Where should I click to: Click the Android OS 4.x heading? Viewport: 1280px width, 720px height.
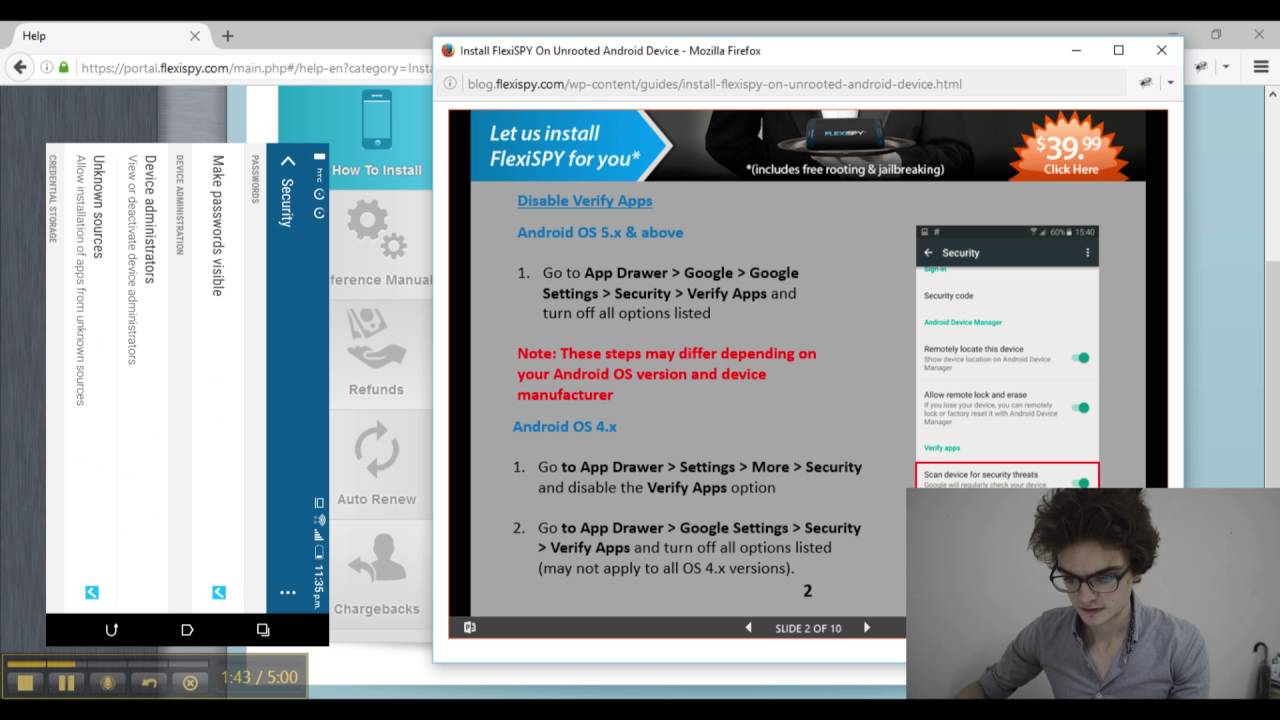coord(565,426)
